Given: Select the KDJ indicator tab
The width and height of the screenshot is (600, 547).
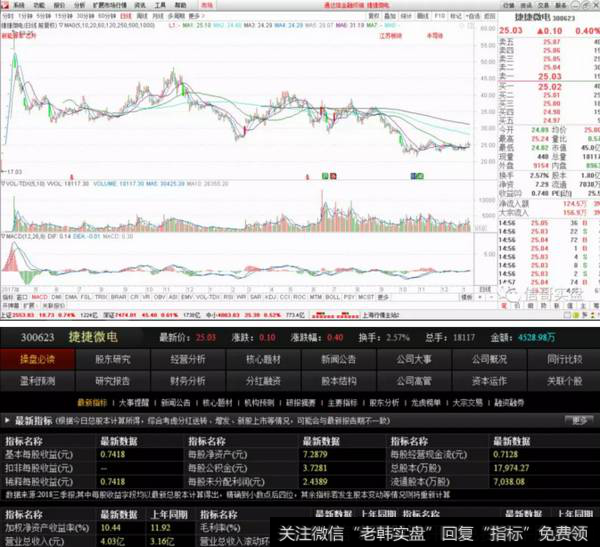Looking at the screenshot, I should (x=270, y=297).
